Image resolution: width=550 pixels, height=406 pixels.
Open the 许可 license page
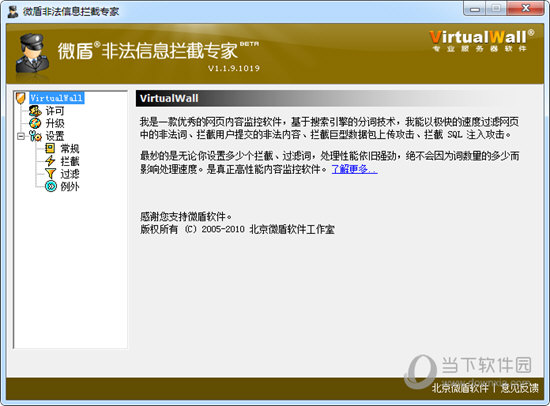[55, 111]
